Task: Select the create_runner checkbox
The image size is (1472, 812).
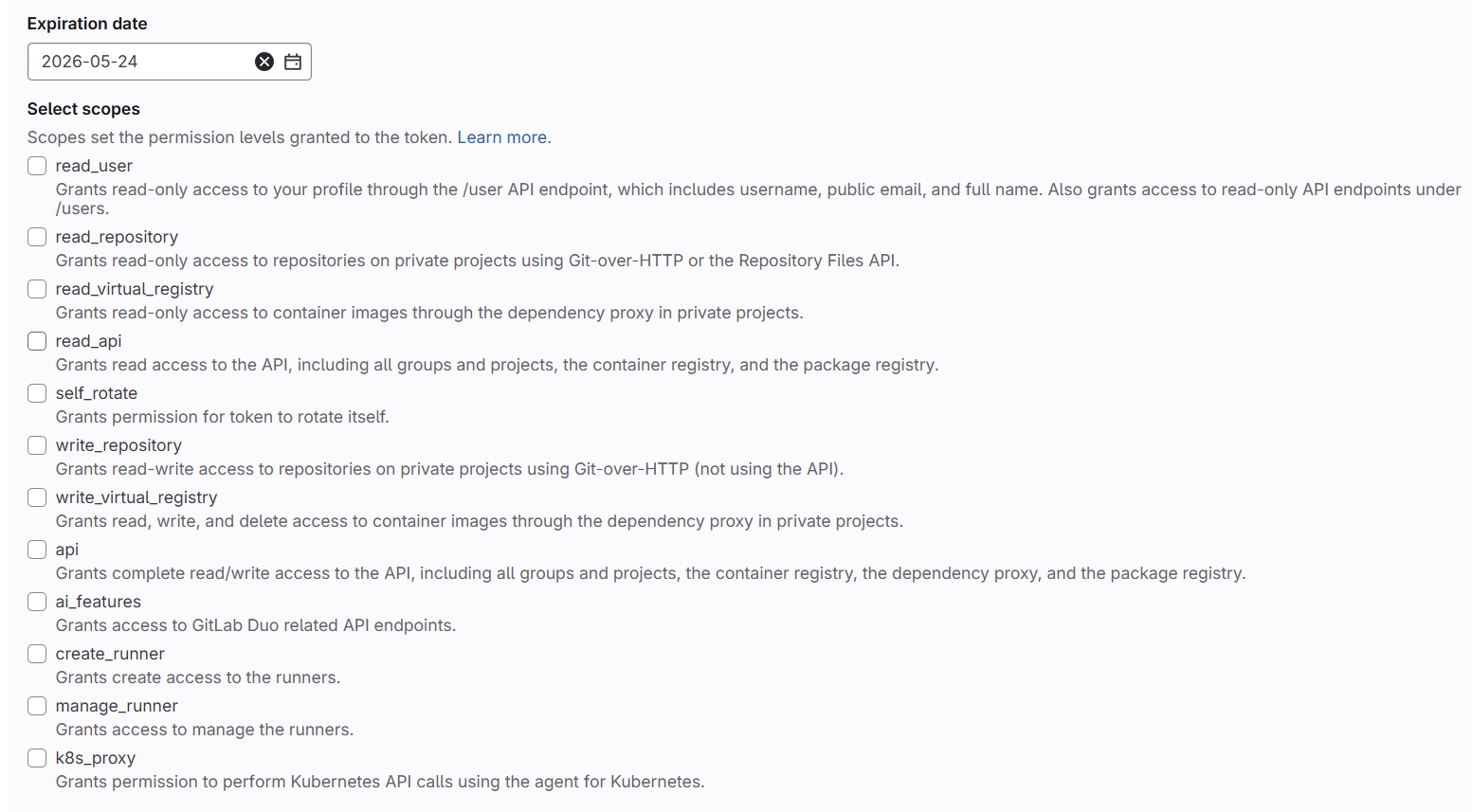Action: [37, 654]
